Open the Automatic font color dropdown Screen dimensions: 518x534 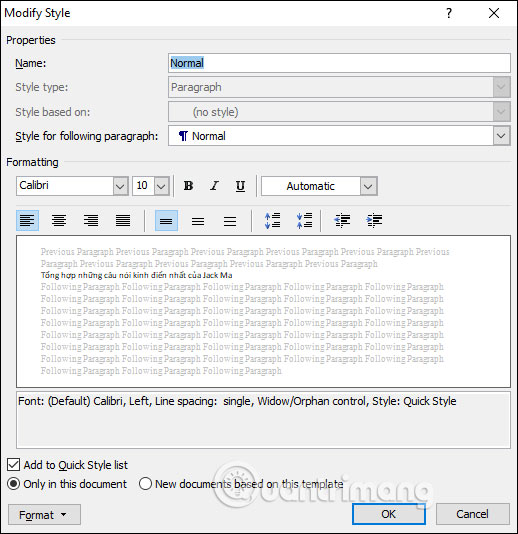368,186
